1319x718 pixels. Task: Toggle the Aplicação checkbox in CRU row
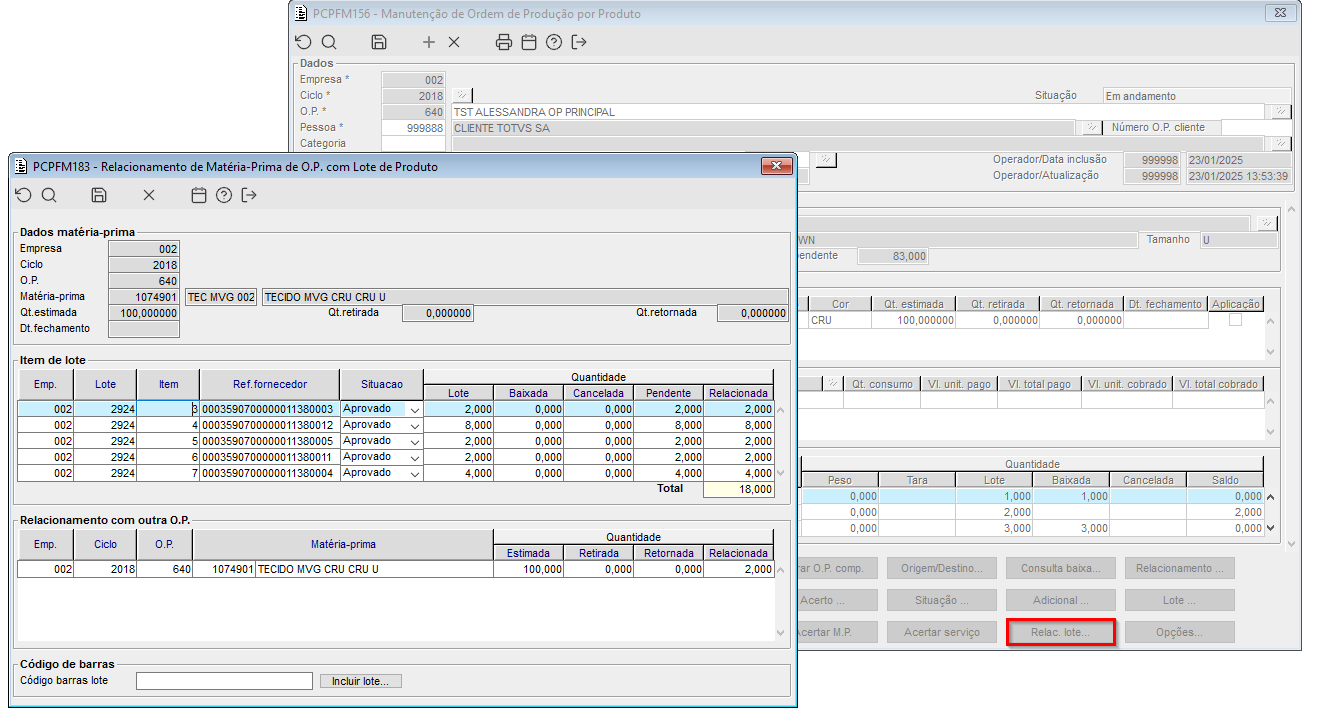click(1235, 320)
